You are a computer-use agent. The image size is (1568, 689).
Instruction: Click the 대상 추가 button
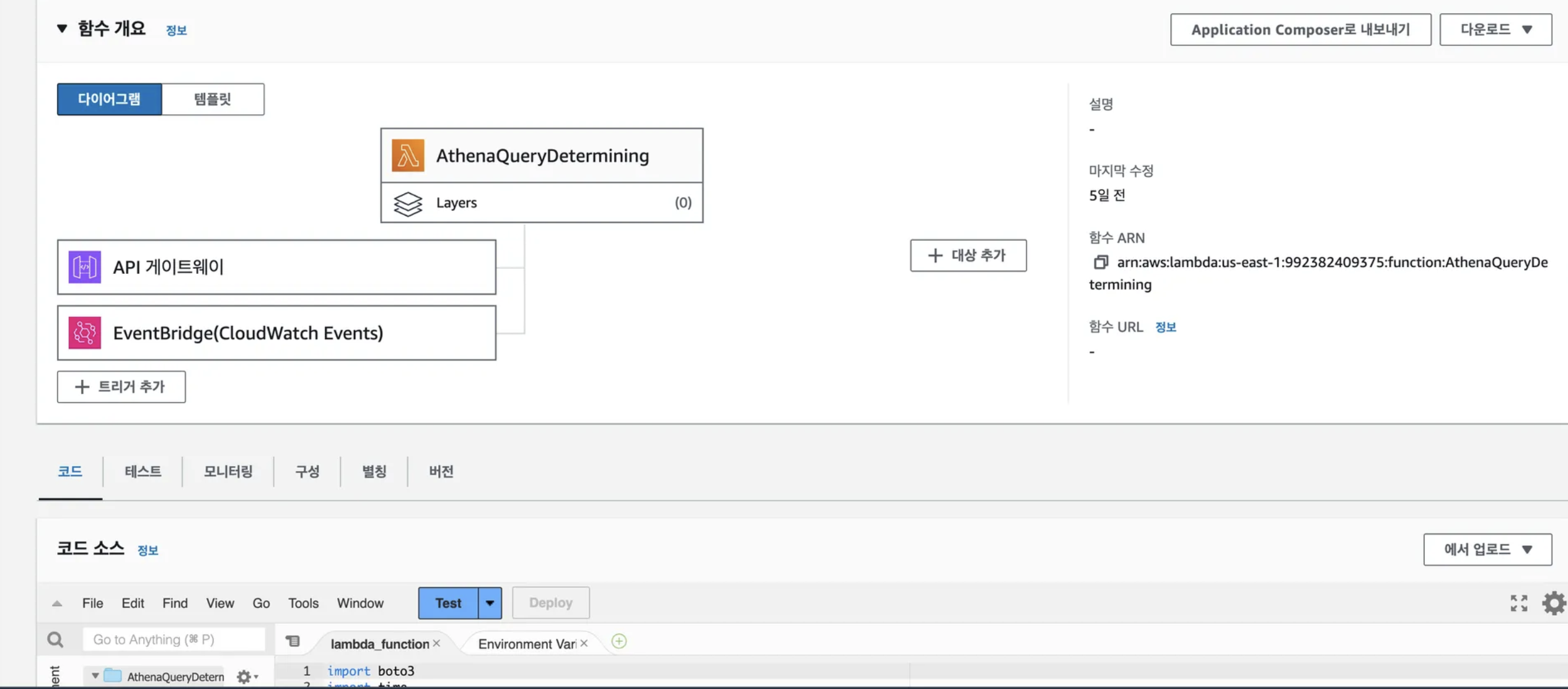coord(968,255)
